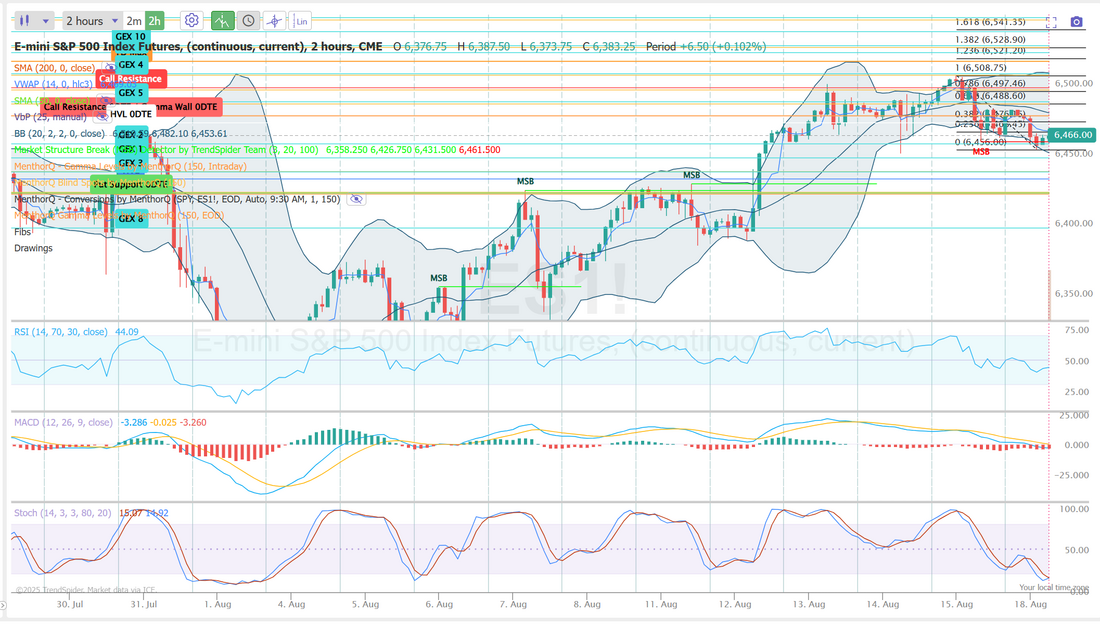Viewport: 1100px width, 625px height.
Task: Click the GEX 4 level label
Action: (130, 65)
